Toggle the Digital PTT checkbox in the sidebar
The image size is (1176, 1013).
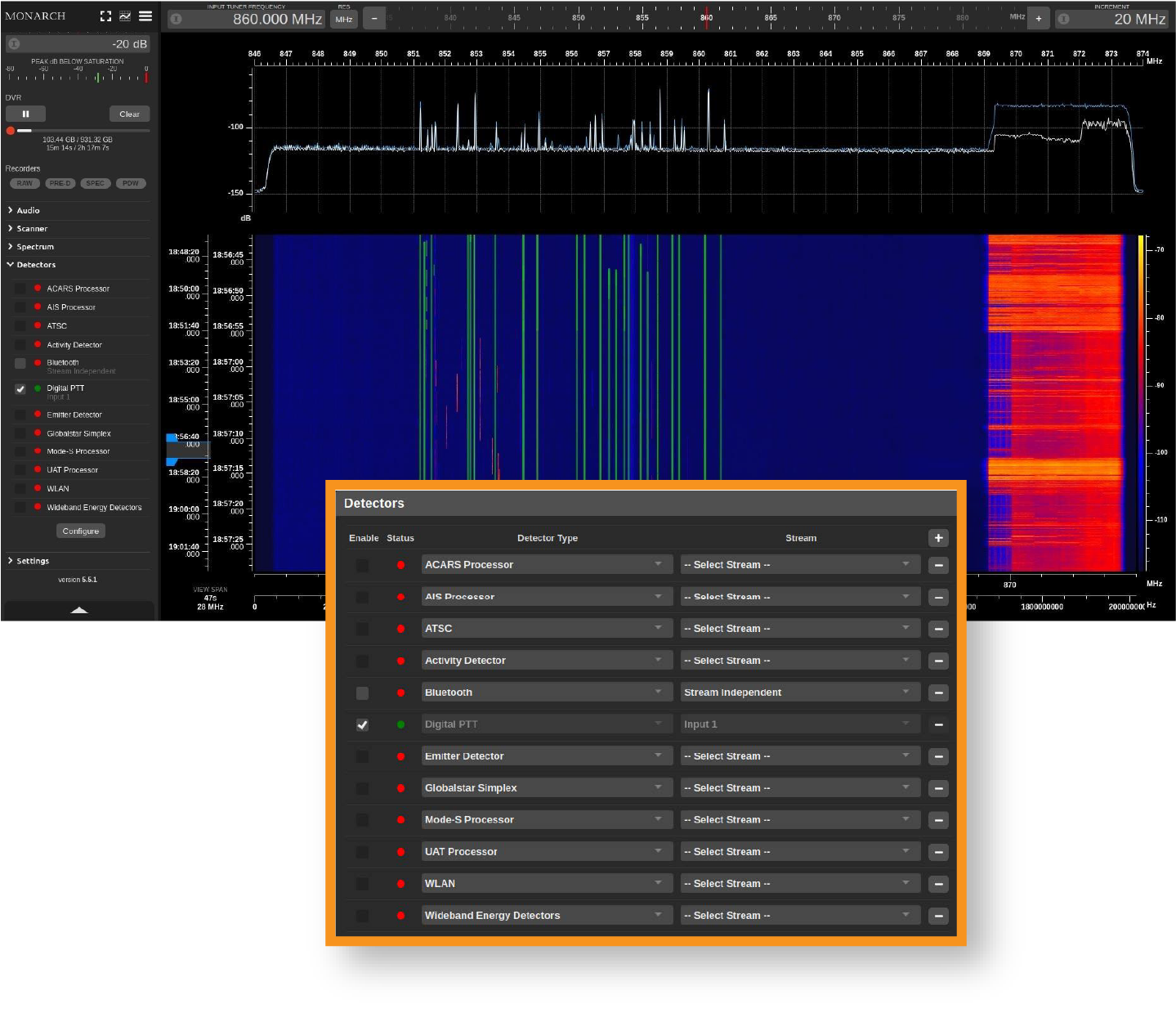click(20, 389)
